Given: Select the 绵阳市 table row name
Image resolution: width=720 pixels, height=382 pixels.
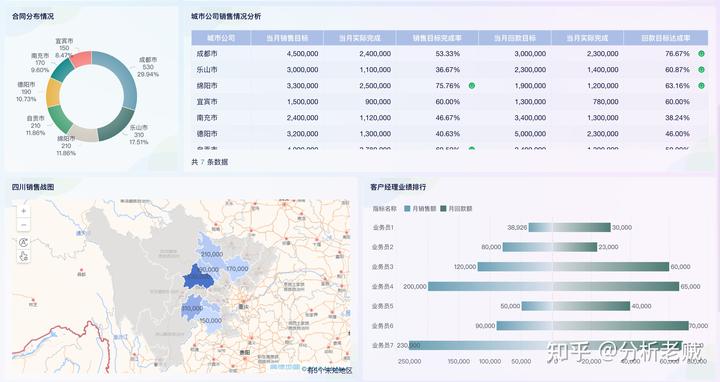Looking at the screenshot, I should [207, 86].
